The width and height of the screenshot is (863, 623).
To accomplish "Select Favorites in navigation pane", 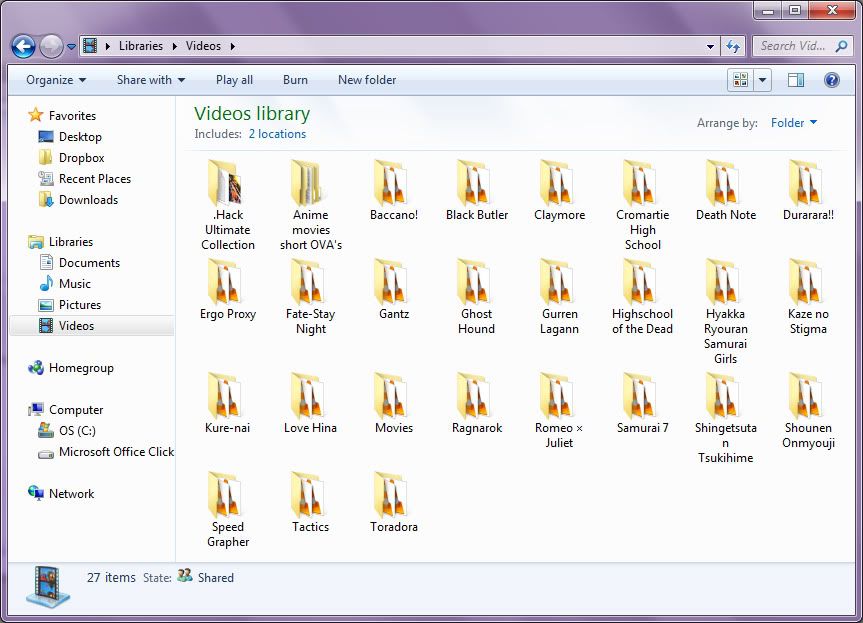I will coord(62,116).
